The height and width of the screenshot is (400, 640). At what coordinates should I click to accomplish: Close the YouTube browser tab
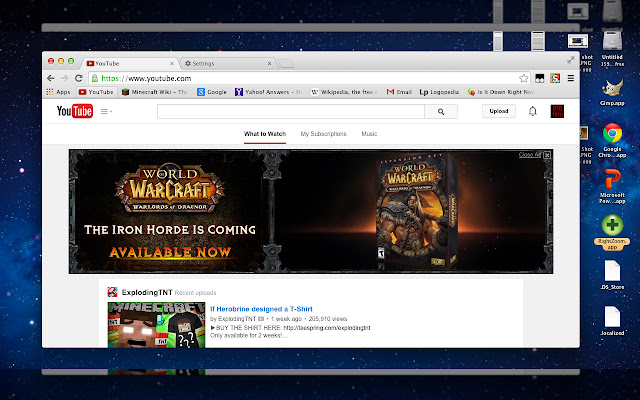pyautogui.click(x=172, y=63)
